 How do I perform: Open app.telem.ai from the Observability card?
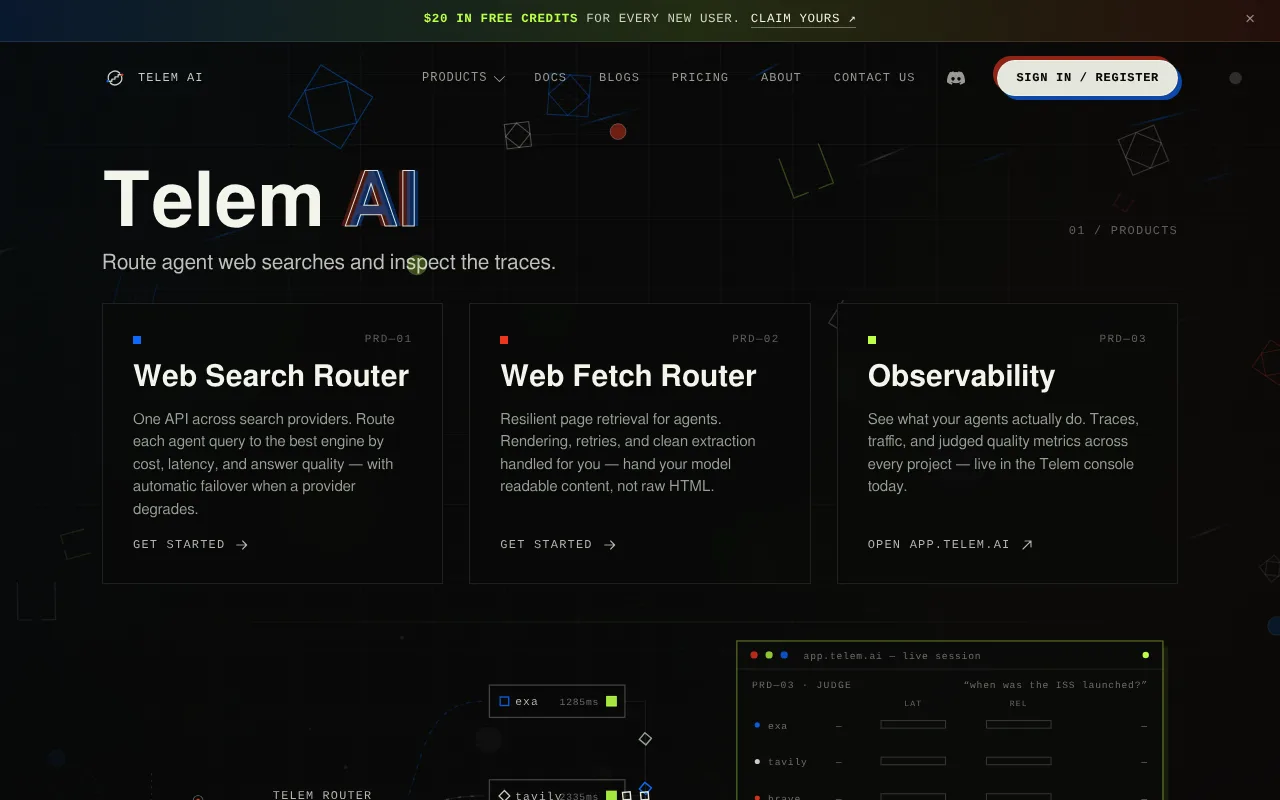pos(950,545)
